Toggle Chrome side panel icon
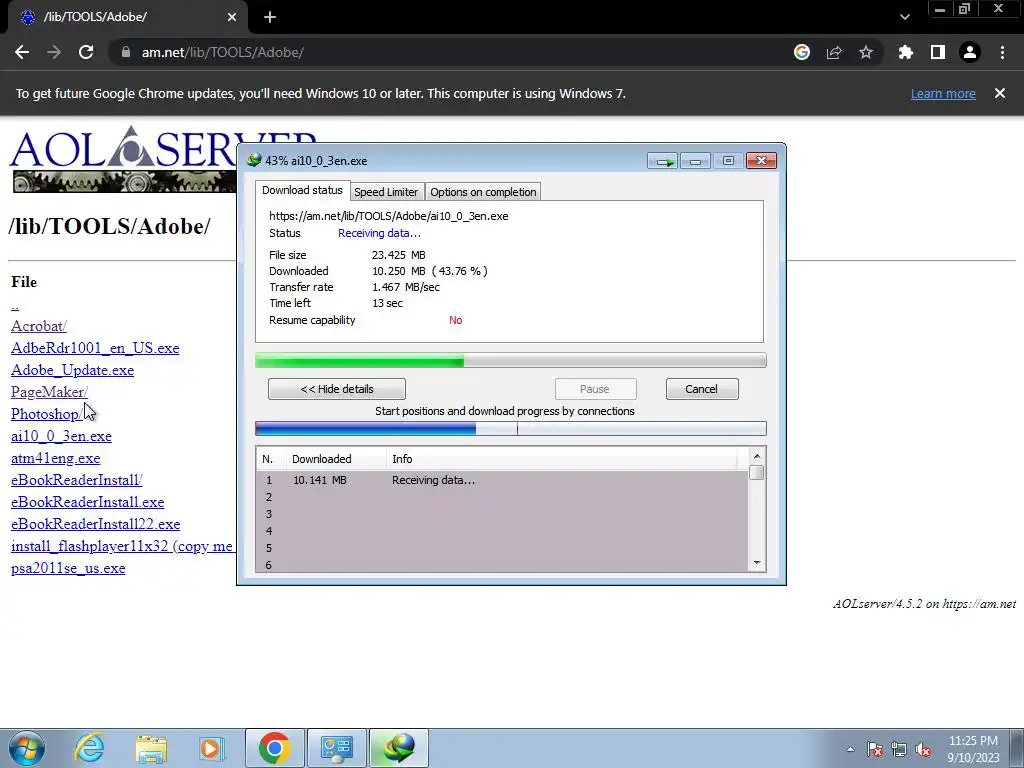Screen dimensions: 1024x768 pos(938,52)
